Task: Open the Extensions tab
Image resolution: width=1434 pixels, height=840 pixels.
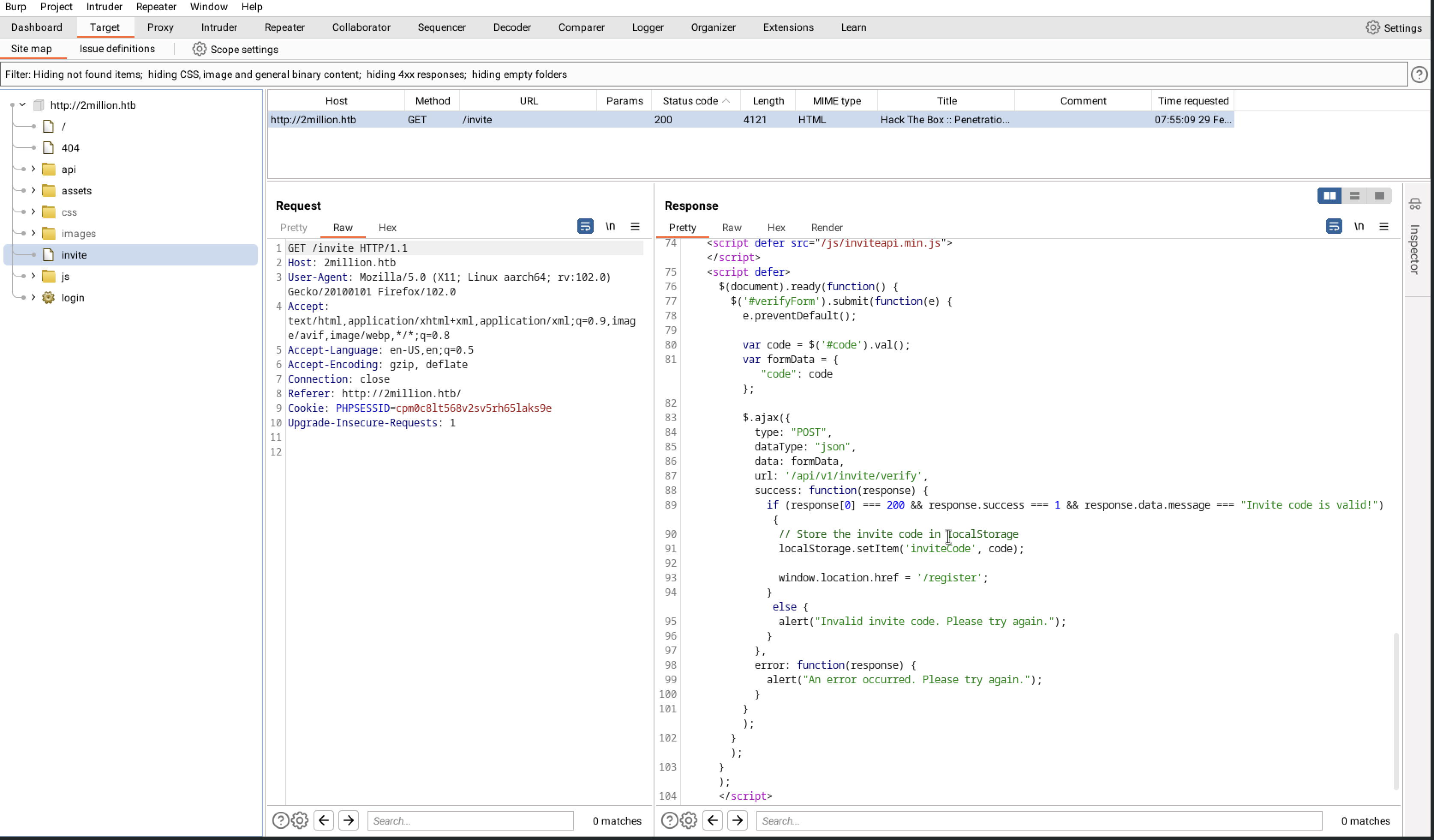Action: [x=788, y=27]
